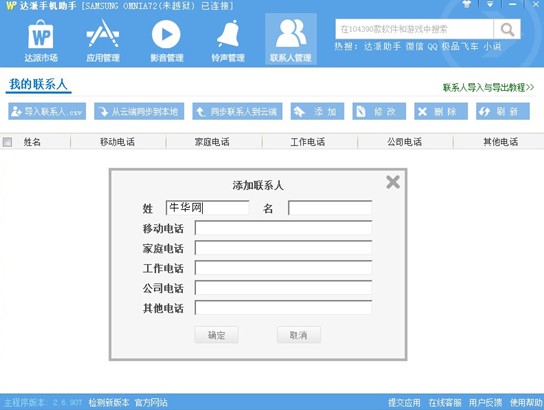Click the 移动电话 input in dialog
544x410 pixels.
283,228
